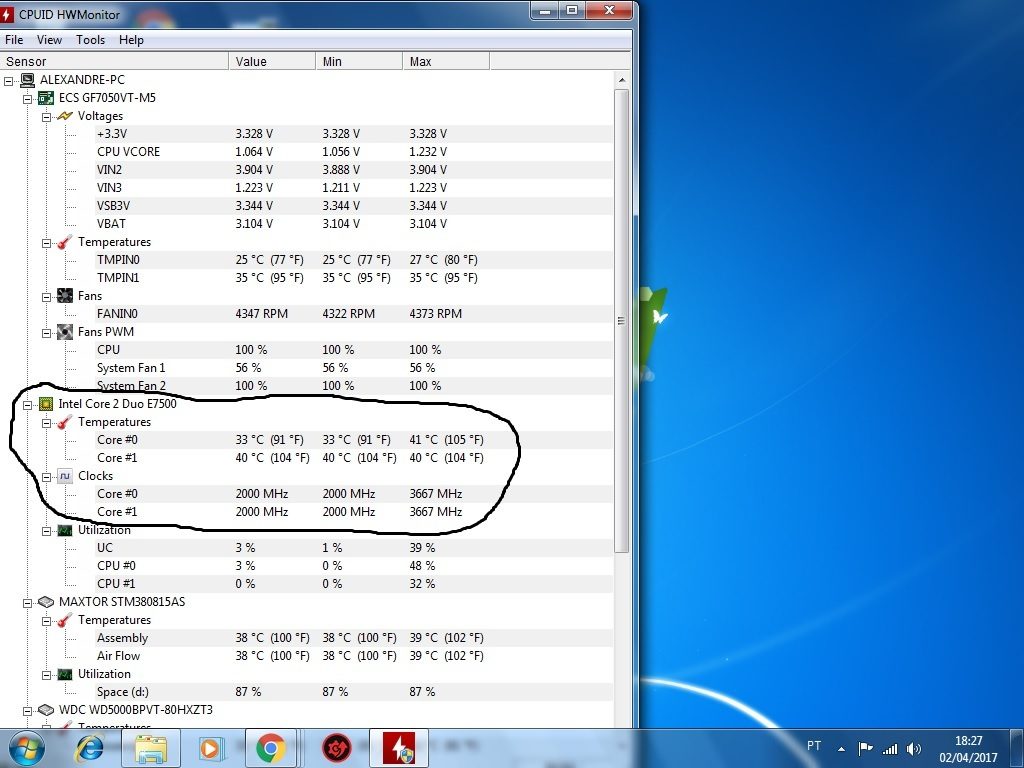The height and width of the screenshot is (768, 1024).
Task: Click the Clocks waveform icon
Action: [x=65, y=476]
